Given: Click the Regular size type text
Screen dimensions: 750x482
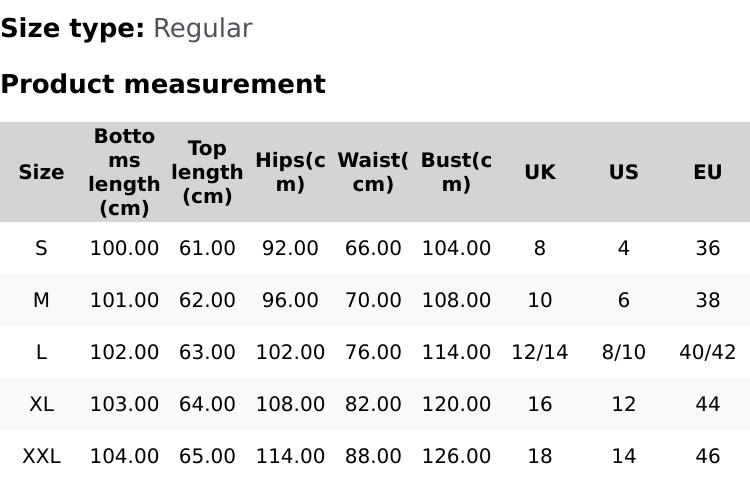Looking at the screenshot, I should coord(202,28).
